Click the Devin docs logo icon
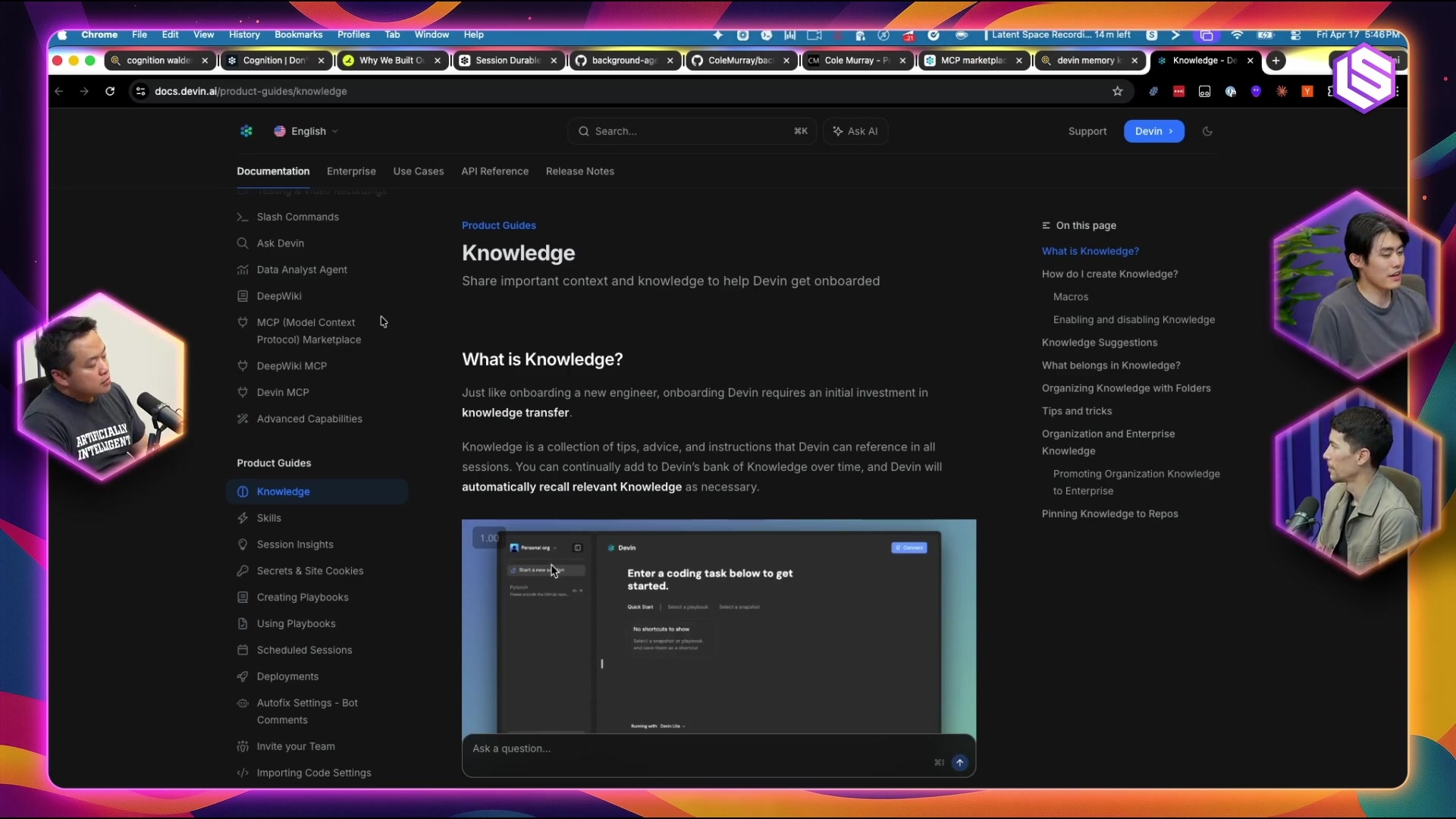Image resolution: width=1456 pixels, height=819 pixels. [x=246, y=131]
